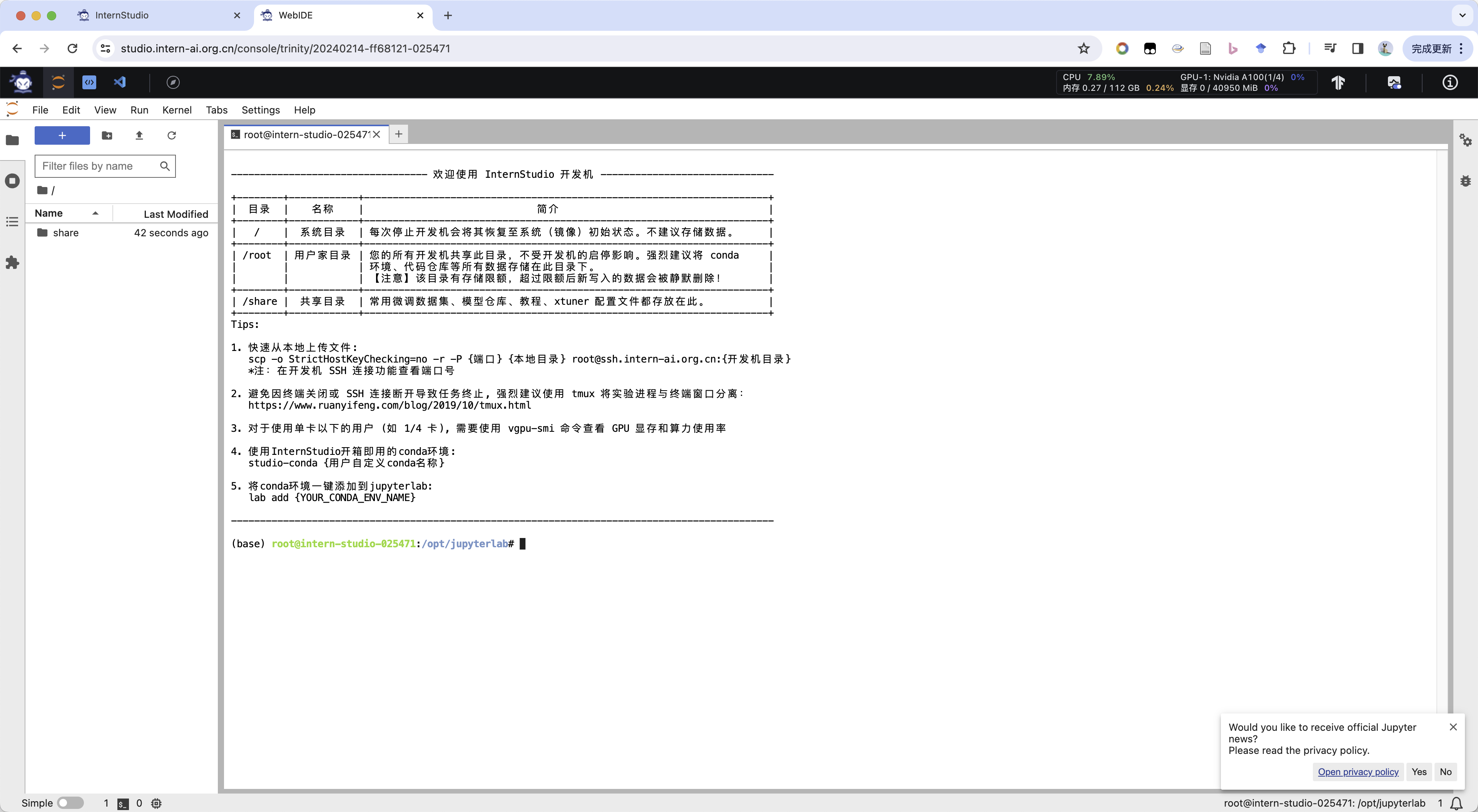Open the terminal code icon in top bar
1478x812 pixels.
point(89,82)
